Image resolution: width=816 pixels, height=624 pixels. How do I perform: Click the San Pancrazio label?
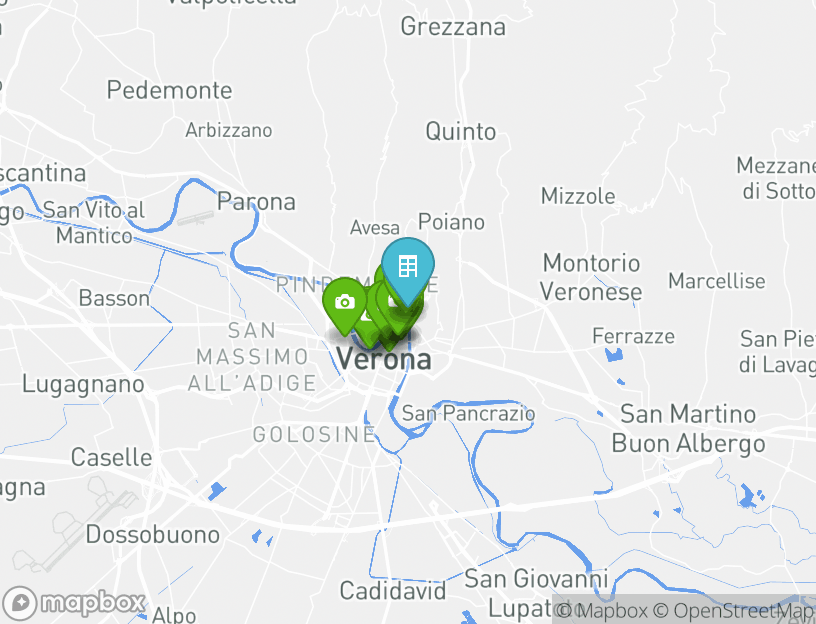pyautogui.click(x=468, y=414)
